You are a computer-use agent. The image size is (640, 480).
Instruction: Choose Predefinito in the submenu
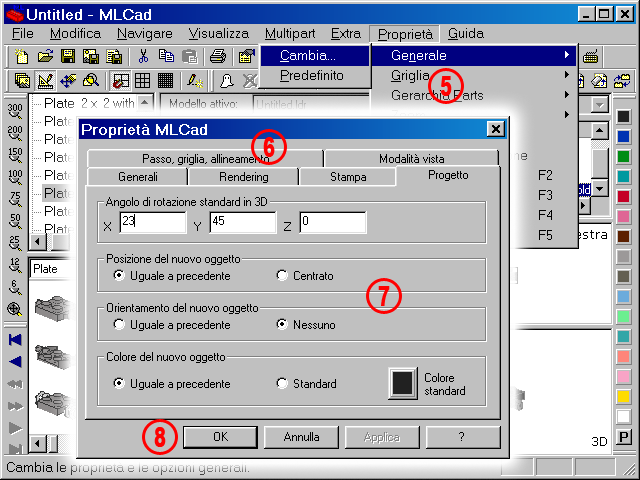315,76
